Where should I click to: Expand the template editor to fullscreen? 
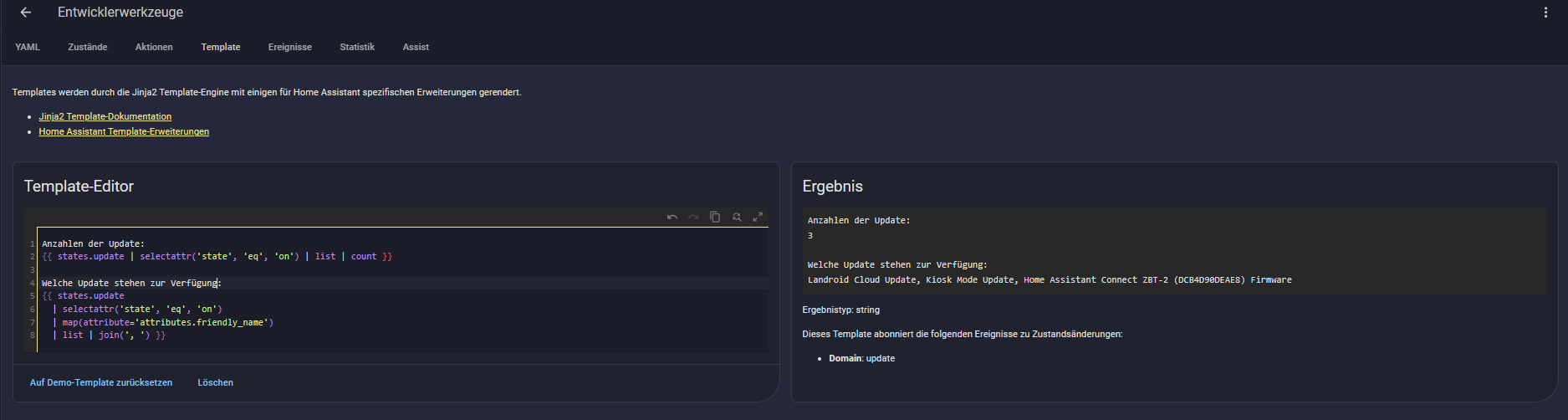click(758, 218)
